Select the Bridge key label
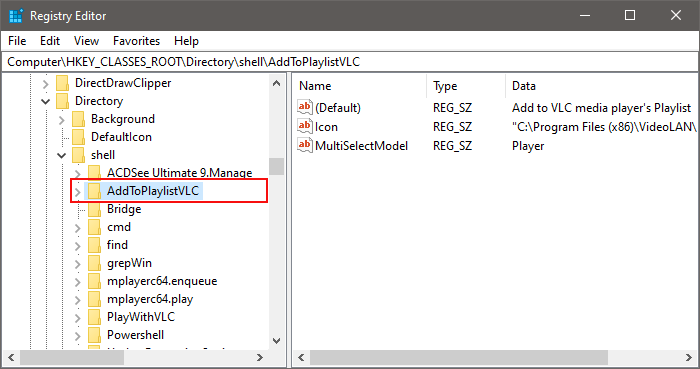The image size is (700, 369). pos(124,209)
